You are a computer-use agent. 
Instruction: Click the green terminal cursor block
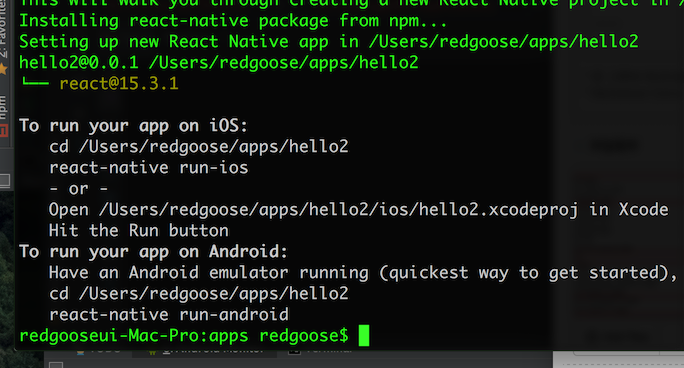click(x=364, y=335)
